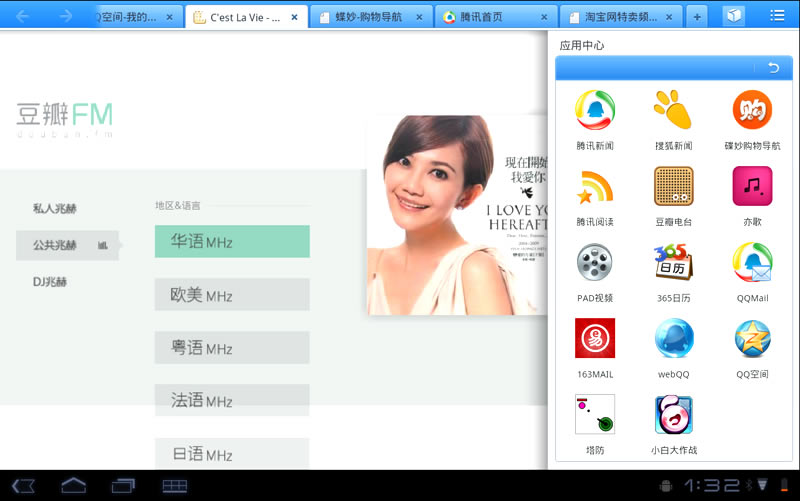The height and width of the screenshot is (501, 800).
Task: Close the C'est La Vie tab
Action: (x=294, y=17)
